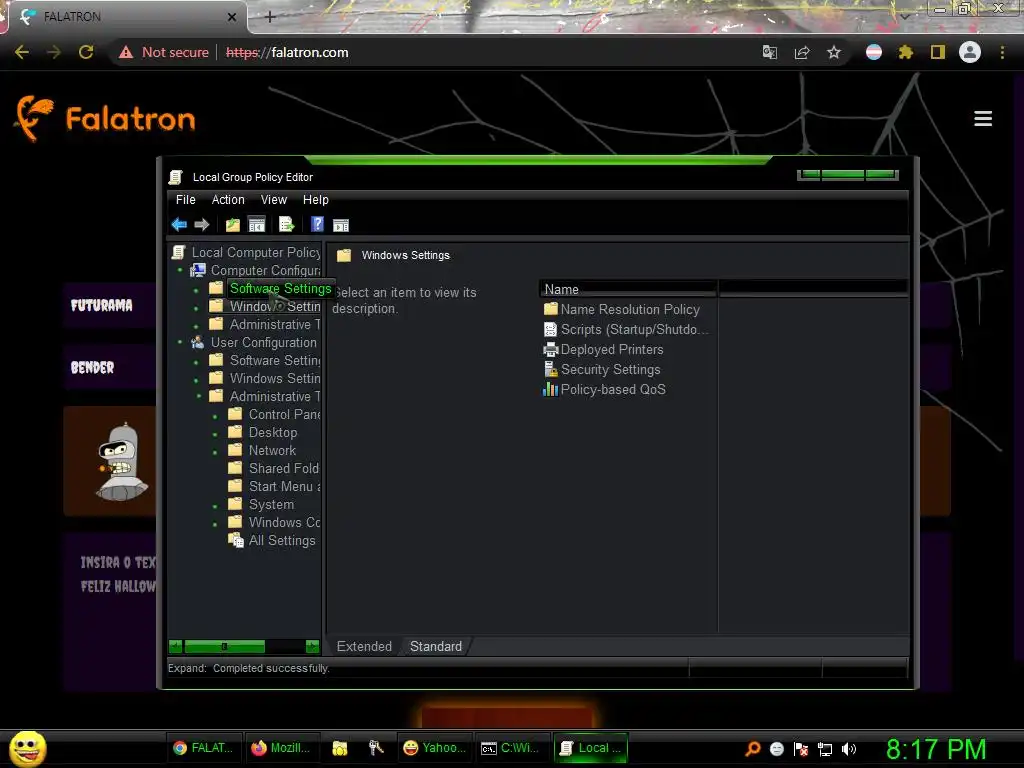Image resolution: width=1024 pixels, height=768 pixels.
Task: Open a new Chrome tab
Action: [x=270, y=17]
